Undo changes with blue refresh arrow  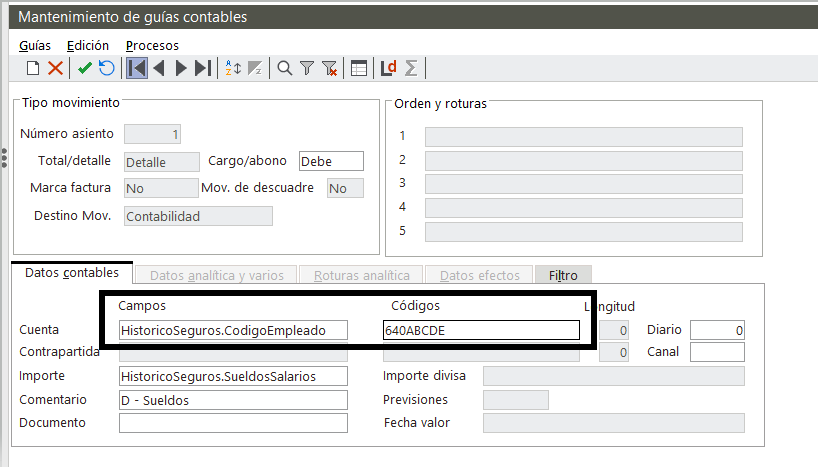click(107, 68)
